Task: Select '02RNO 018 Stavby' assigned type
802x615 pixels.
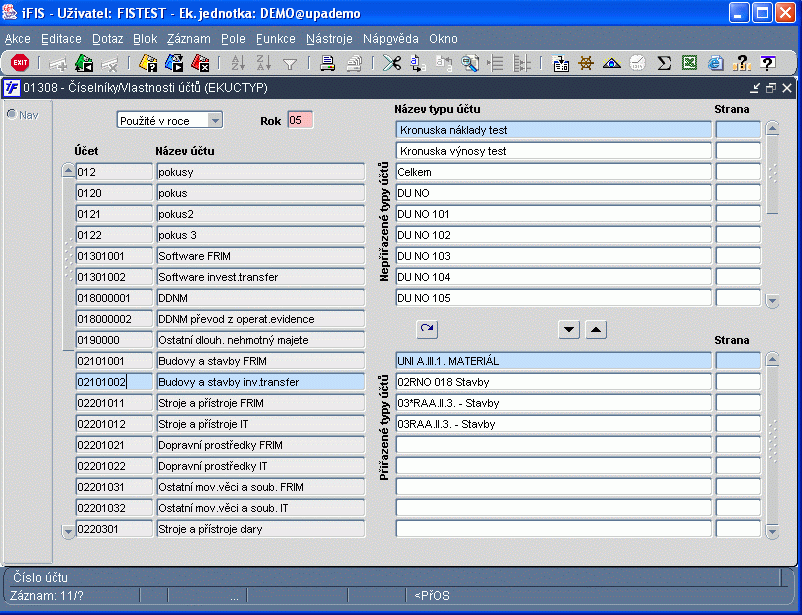Action: pos(553,382)
